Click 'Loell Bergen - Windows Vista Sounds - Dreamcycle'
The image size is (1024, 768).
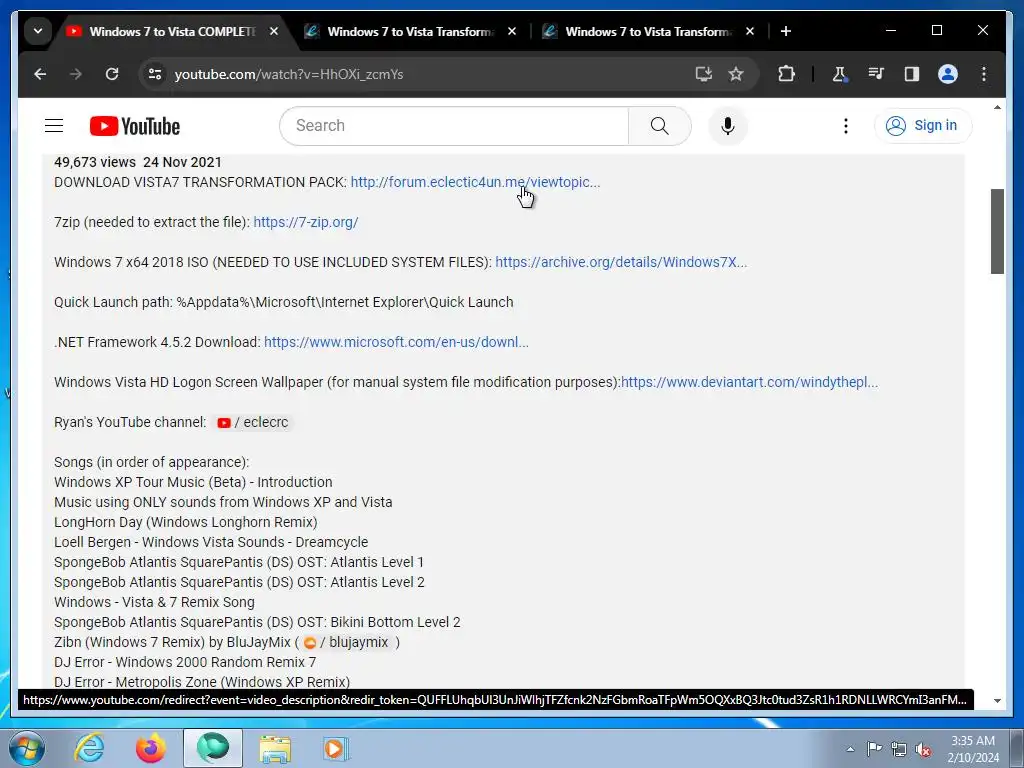[211, 542]
